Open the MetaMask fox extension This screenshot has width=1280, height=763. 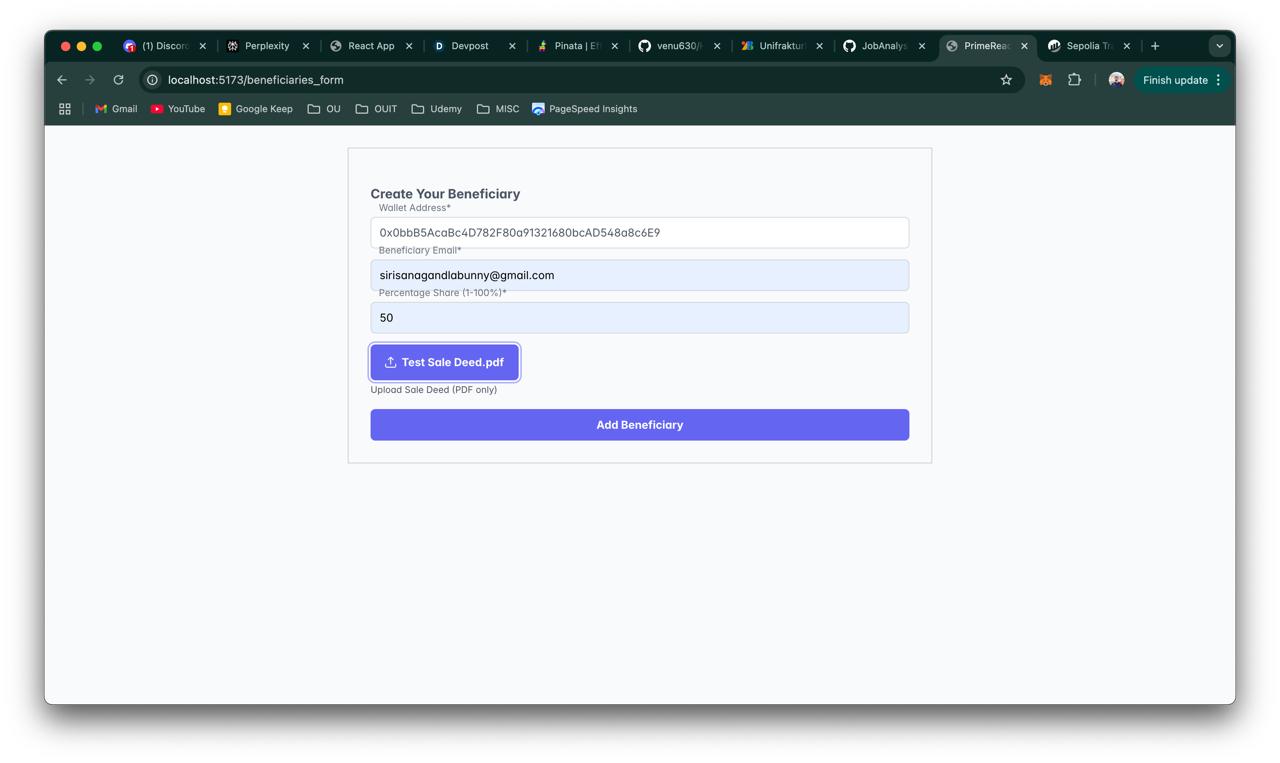coord(1045,80)
